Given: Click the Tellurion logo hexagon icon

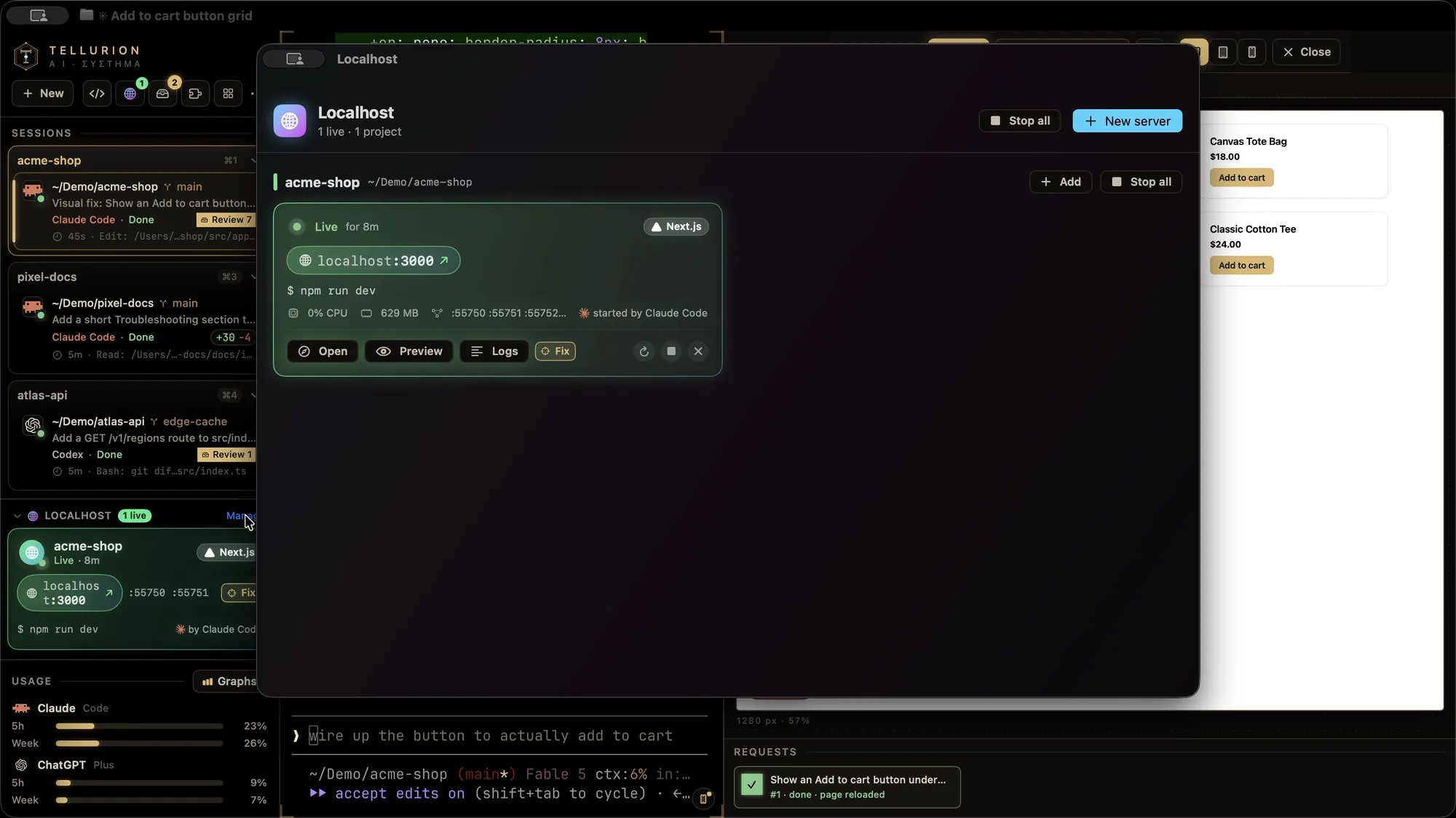Looking at the screenshot, I should [x=26, y=56].
